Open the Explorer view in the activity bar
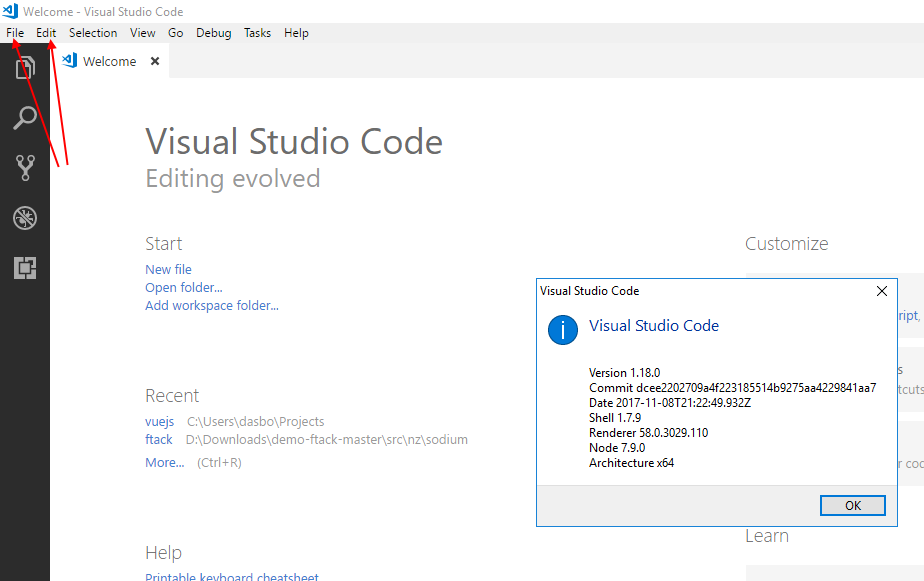This screenshot has width=924, height=581. coord(25,66)
